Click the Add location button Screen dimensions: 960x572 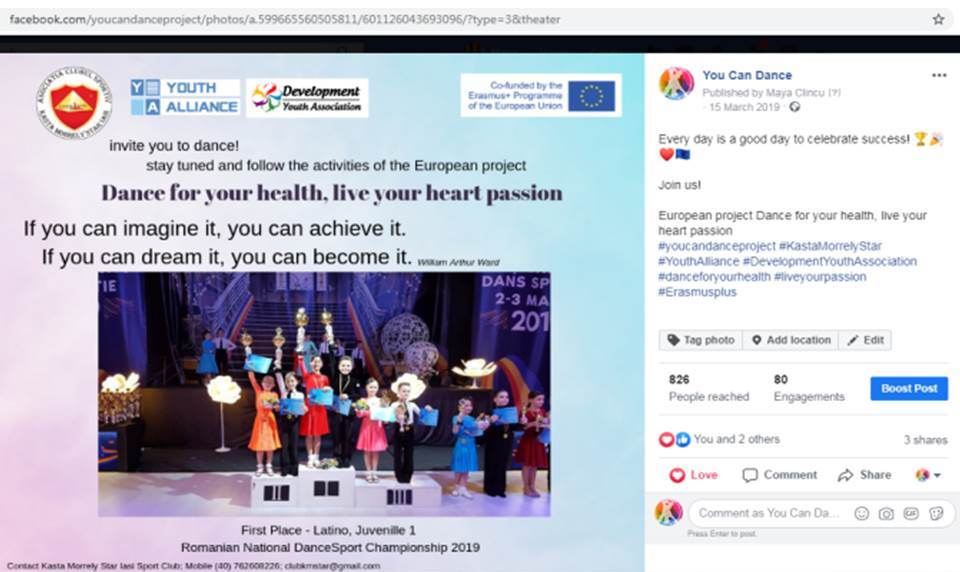[x=790, y=340]
